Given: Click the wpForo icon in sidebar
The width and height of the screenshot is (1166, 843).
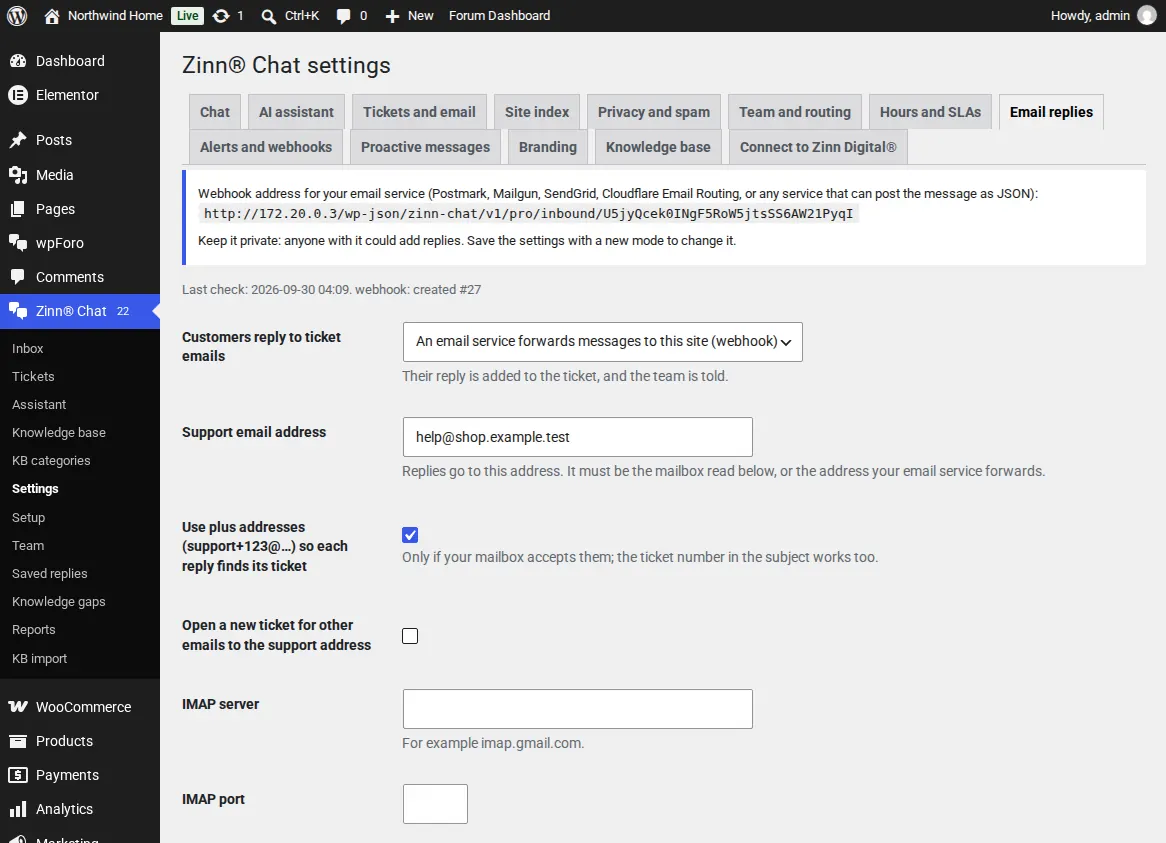Looking at the screenshot, I should point(18,243).
